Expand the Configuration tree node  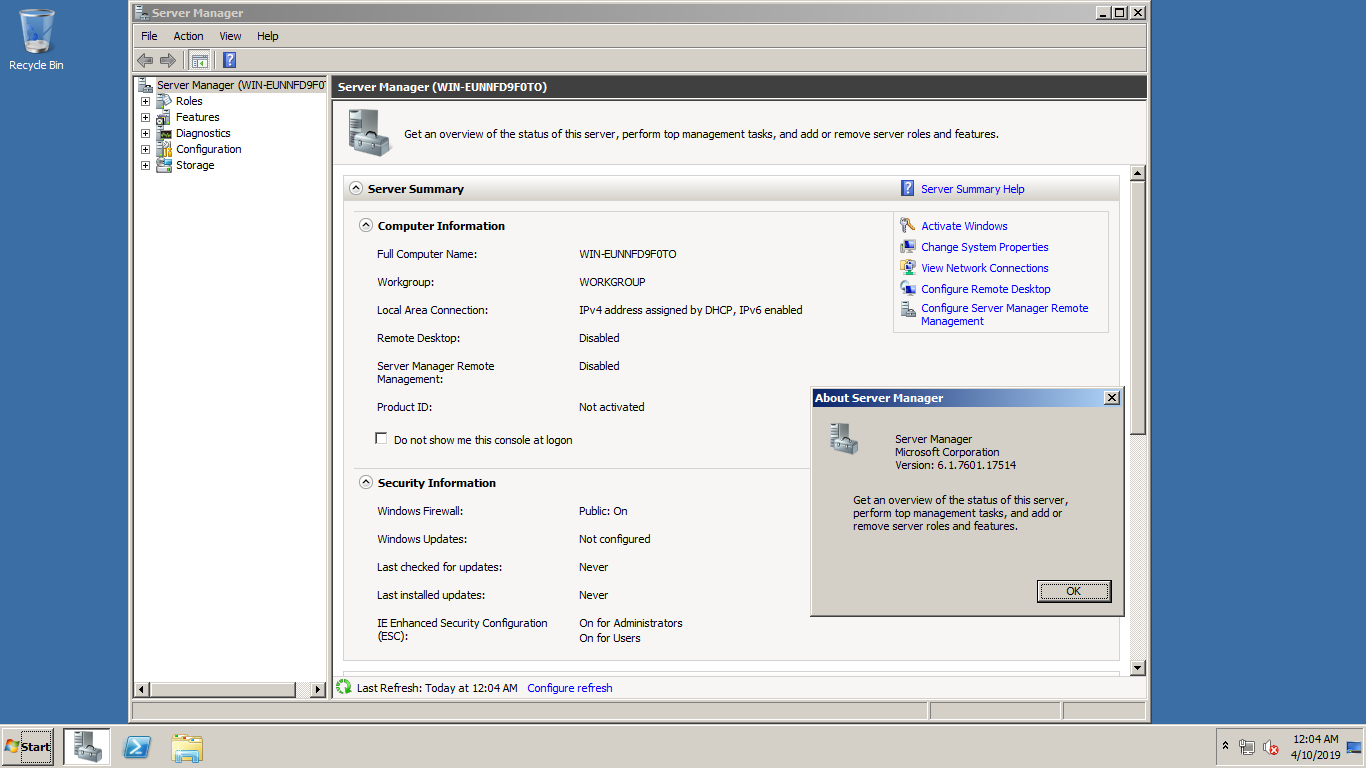[x=145, y=149]
